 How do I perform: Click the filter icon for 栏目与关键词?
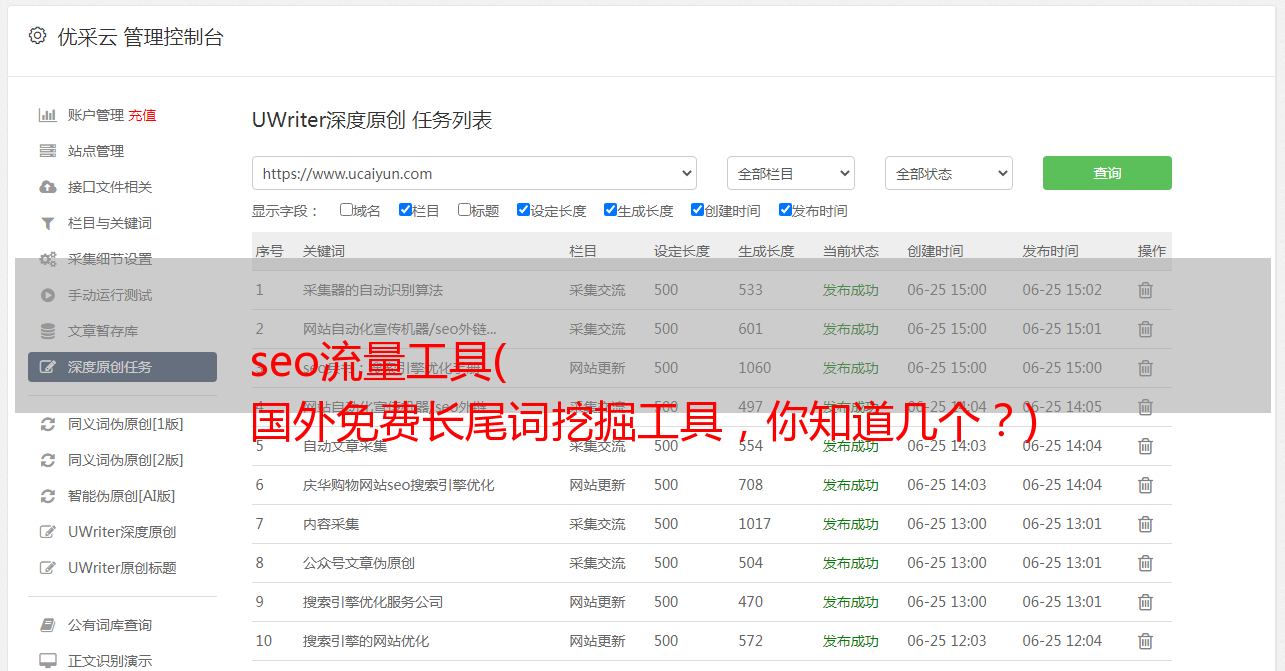click(x=47, y=223)
